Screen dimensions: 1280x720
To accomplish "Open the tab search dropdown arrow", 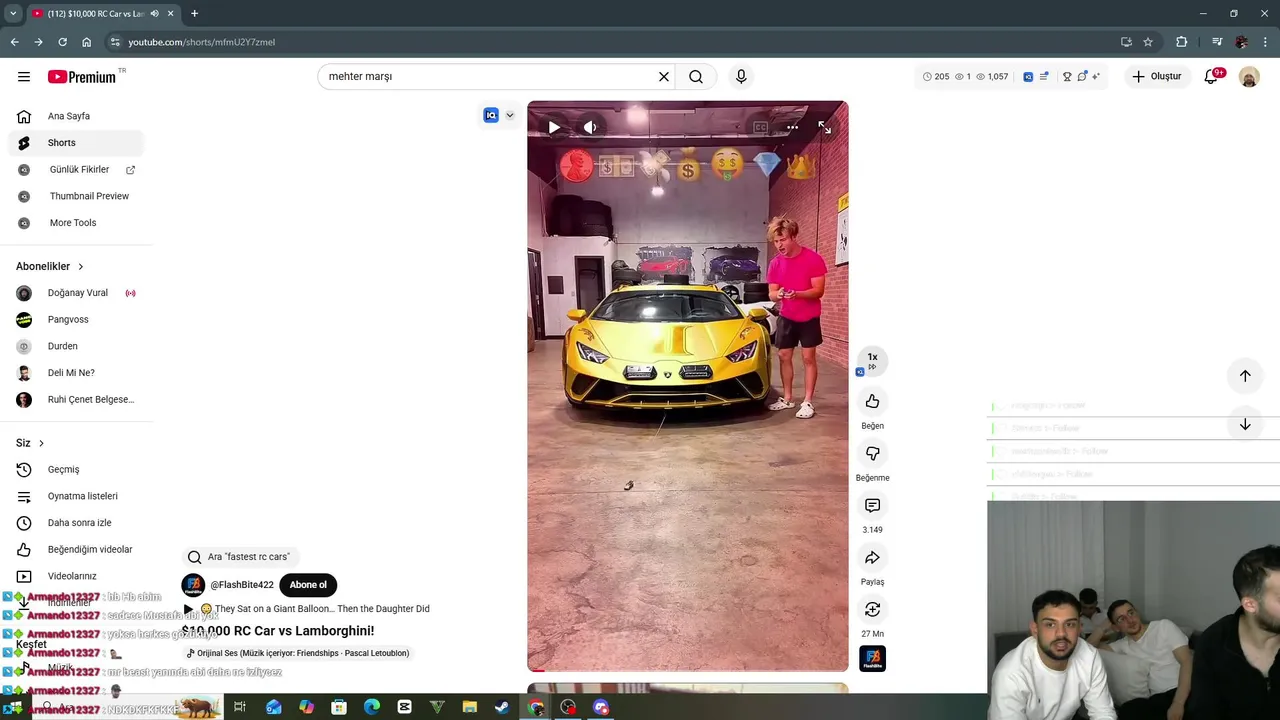I will click(13, 13).
